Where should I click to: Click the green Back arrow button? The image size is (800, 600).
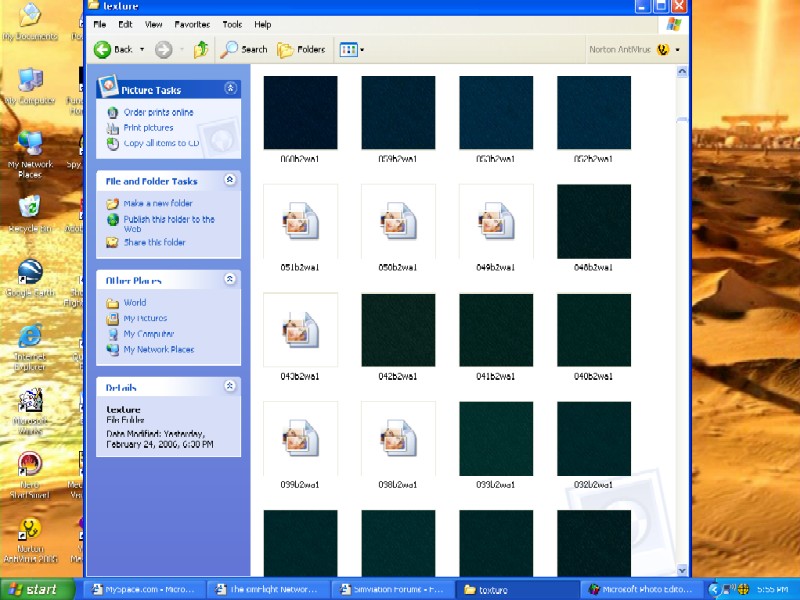click(102, 49)
